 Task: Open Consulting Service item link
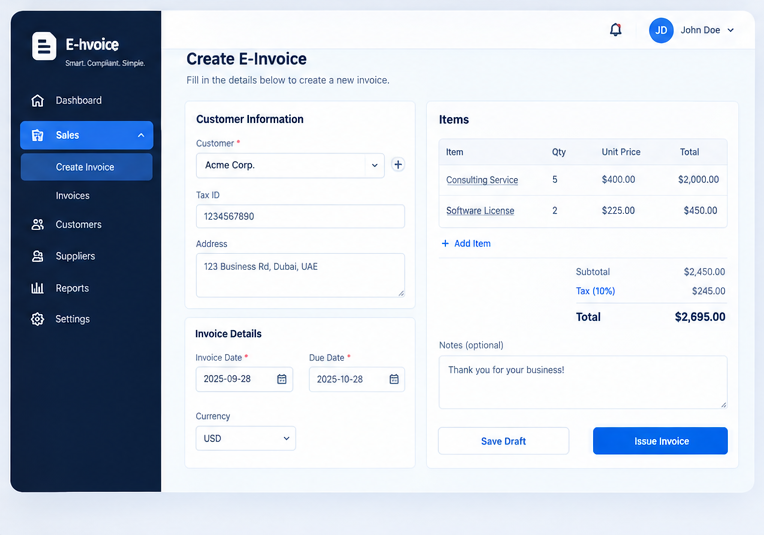coord(482,180)
